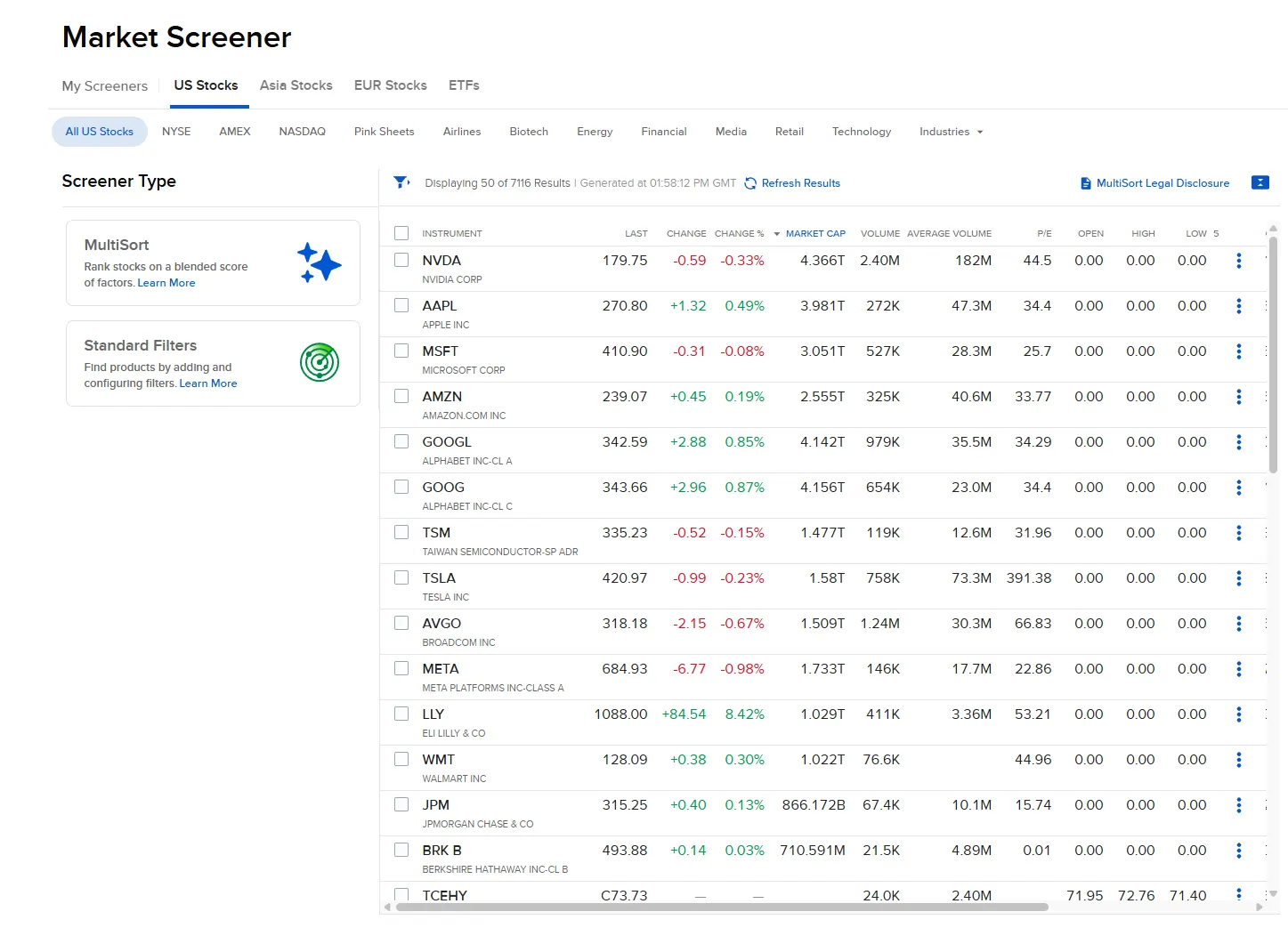Check the select-all checkbox in the table header
1288x936 pixels.
pyautogui.click(x=401, y=232)
